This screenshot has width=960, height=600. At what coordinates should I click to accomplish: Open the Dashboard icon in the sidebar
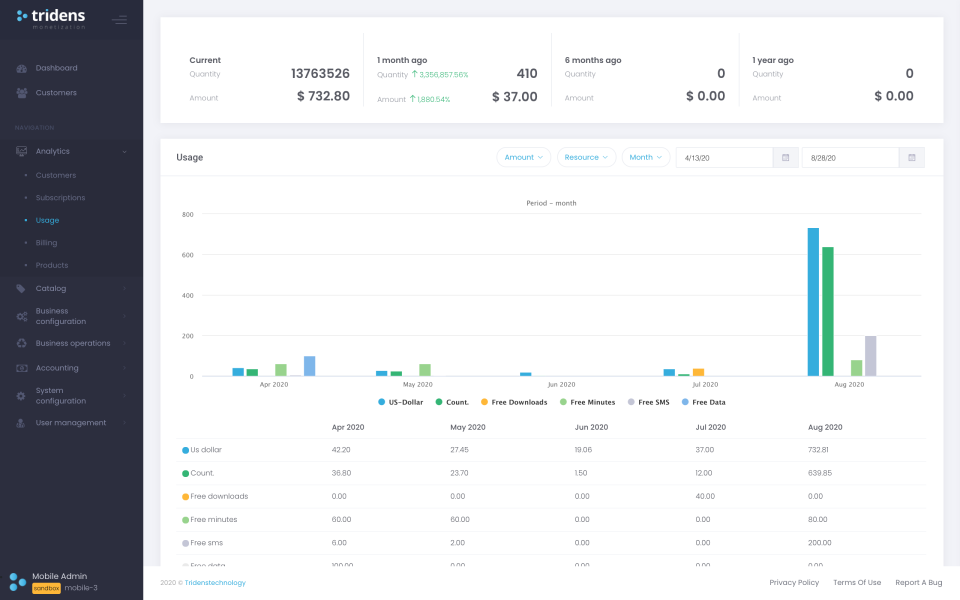(x=22, y=68)
